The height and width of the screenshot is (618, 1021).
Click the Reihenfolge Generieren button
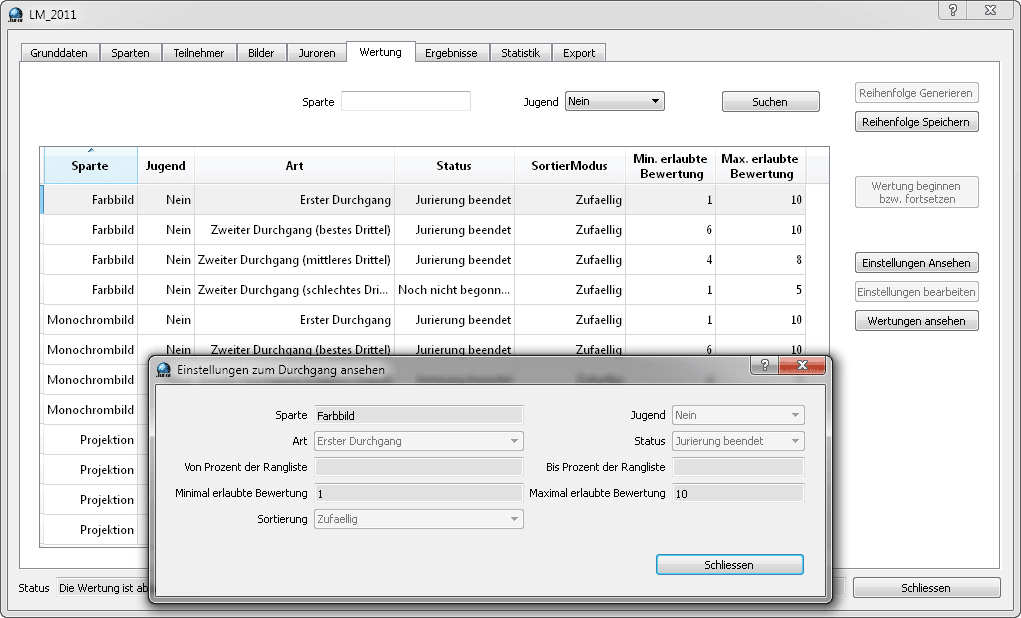(916, 93)
